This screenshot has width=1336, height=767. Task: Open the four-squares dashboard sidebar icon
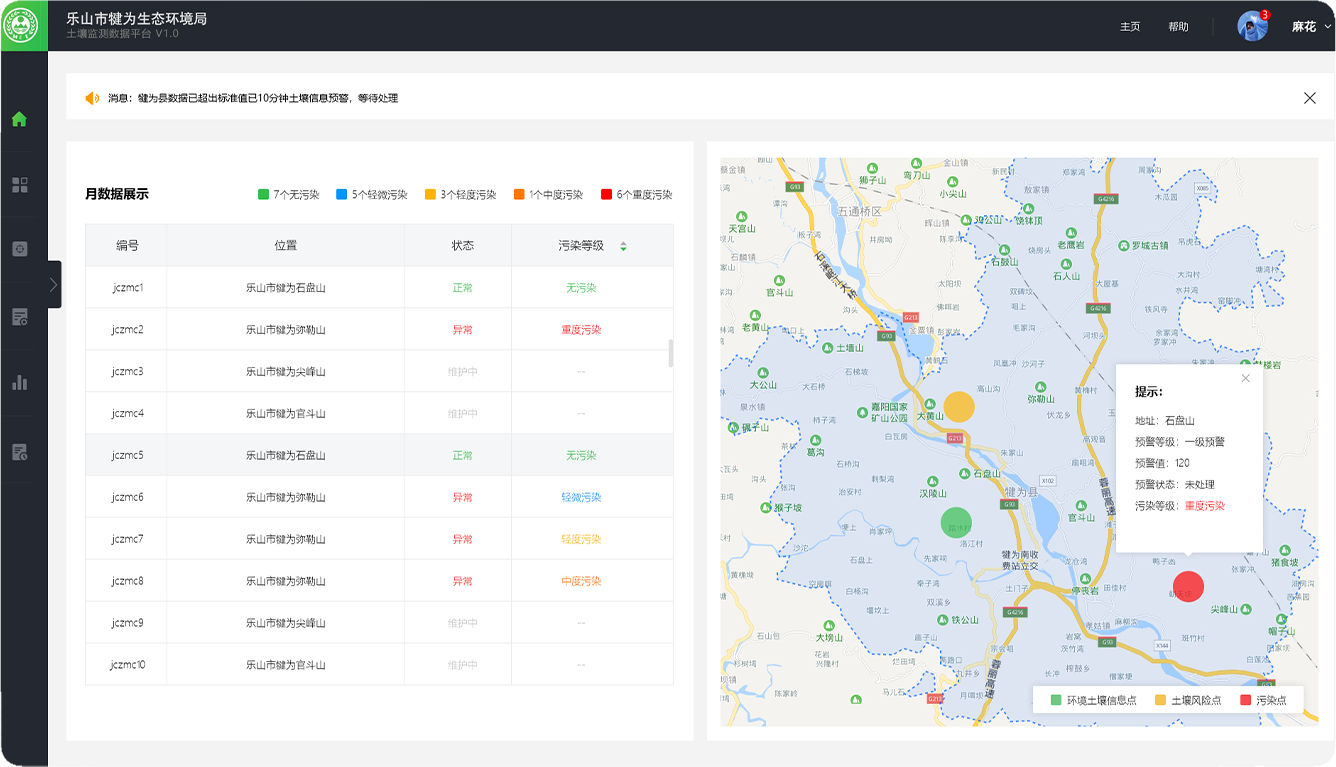click(19, 185)
